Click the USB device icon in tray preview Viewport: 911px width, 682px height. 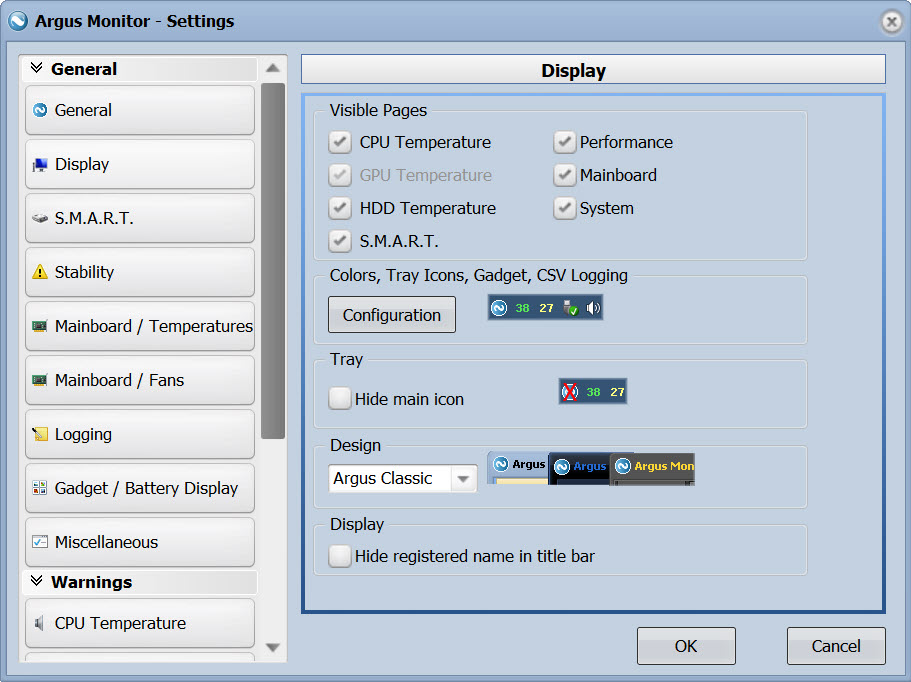tap(571, 308)
